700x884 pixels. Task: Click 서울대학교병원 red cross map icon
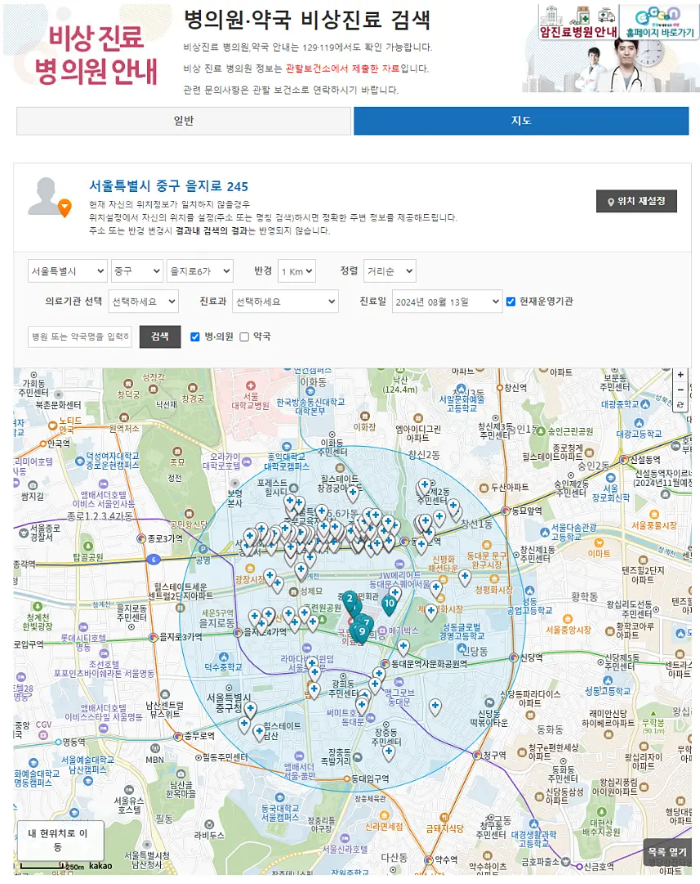click(251, 386)
